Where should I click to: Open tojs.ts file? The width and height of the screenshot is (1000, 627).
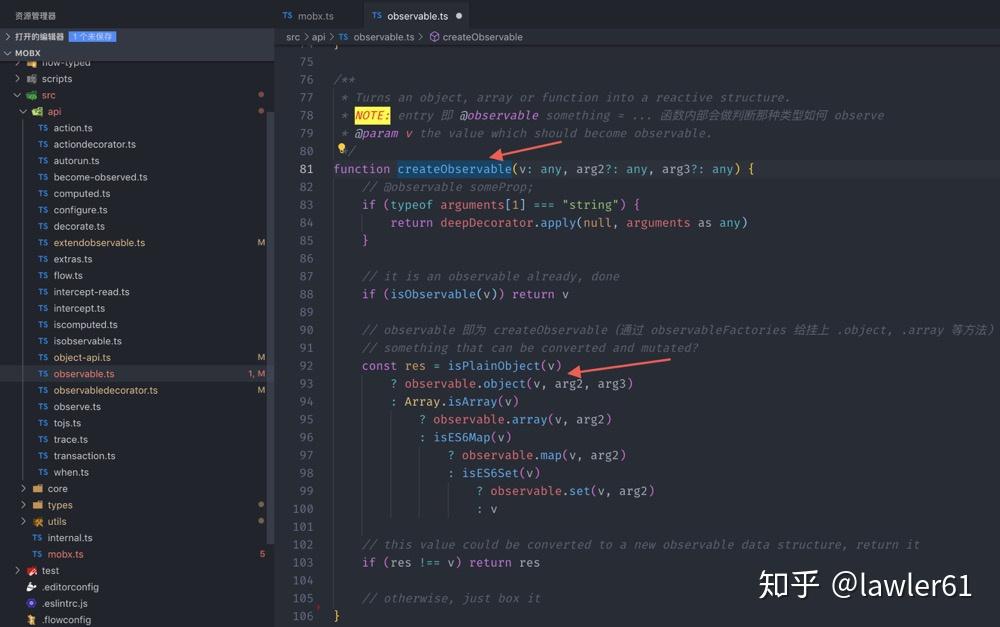click(67, 423)
